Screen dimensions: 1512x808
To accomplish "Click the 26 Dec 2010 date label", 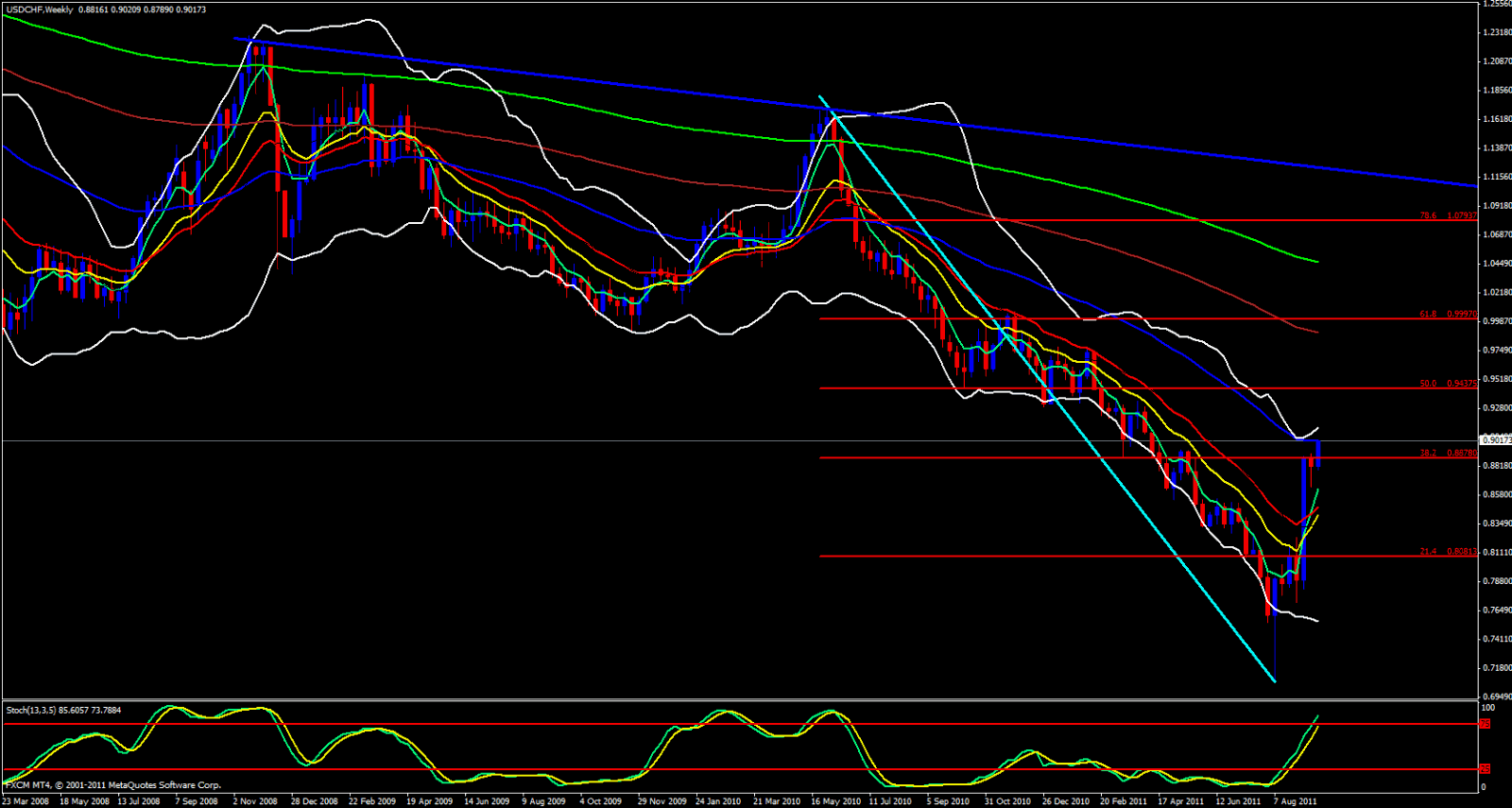I will 1066,801.
